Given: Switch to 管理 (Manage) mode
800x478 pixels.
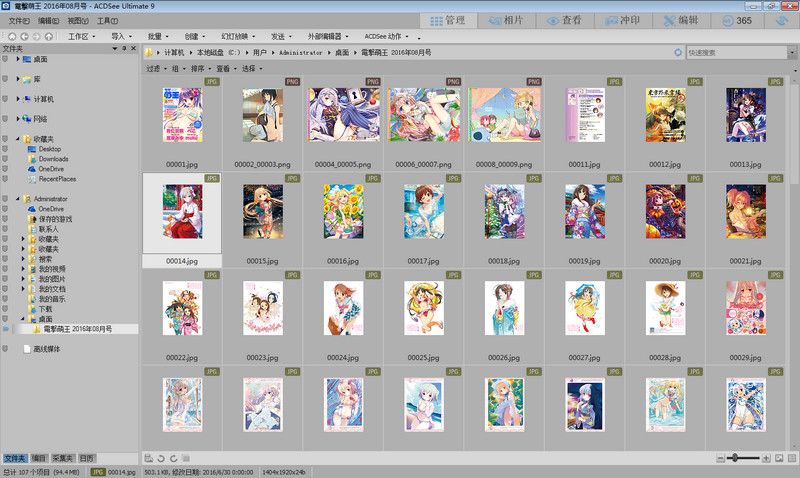Looking at the screenshot, I should 448,20.
